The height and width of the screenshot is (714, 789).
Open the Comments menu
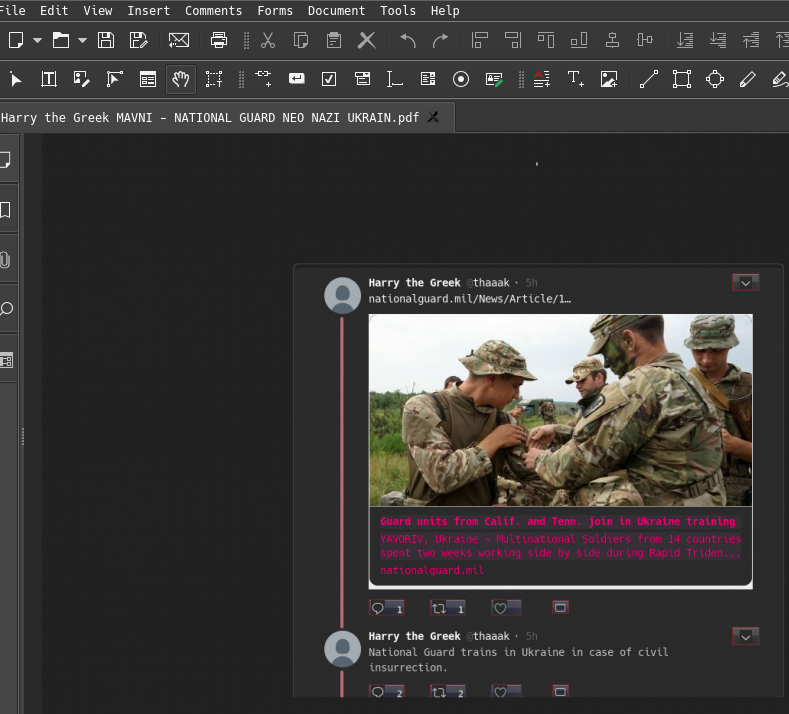coord(213,11)
